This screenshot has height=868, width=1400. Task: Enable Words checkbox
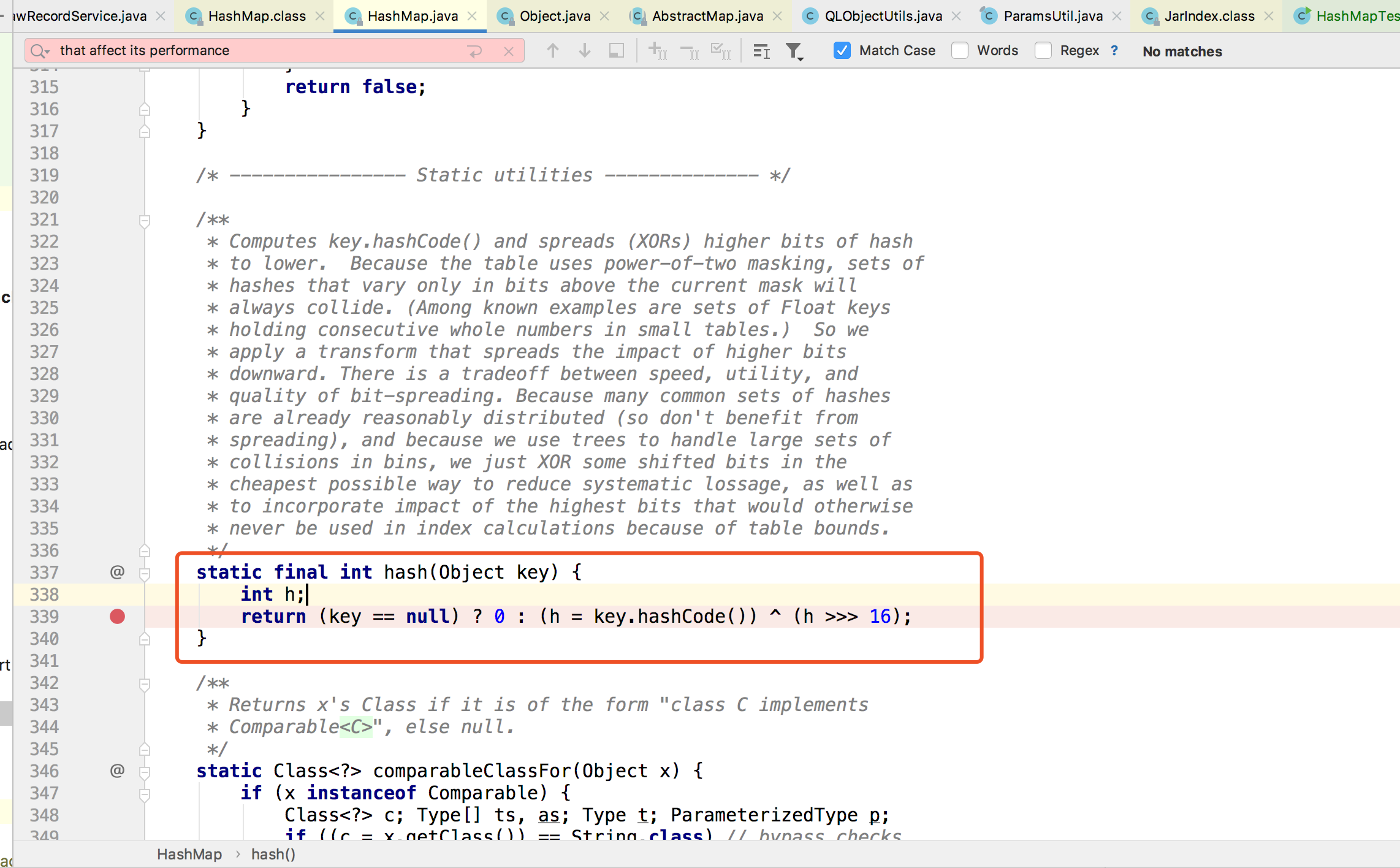click(960, 51)
